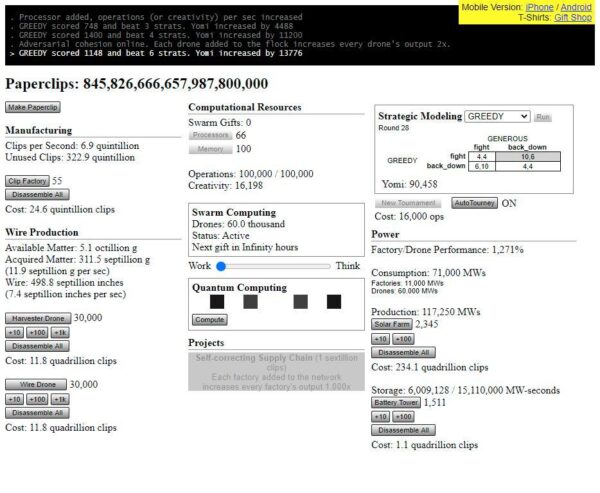Image resolution: width=600 pixels, height=493 pixels.
Task: Build a Clip Factory
Action: [27, 181]
